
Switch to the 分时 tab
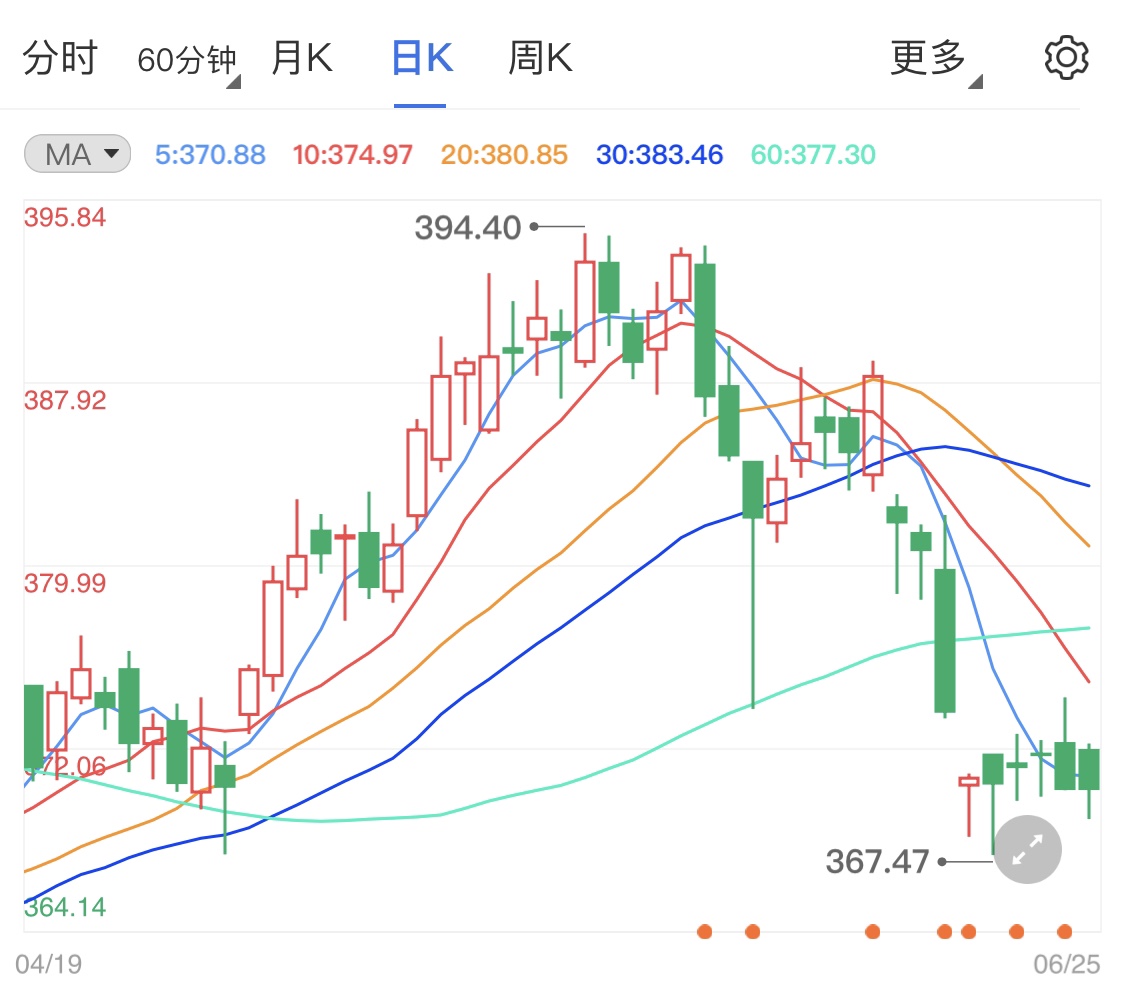60,58
